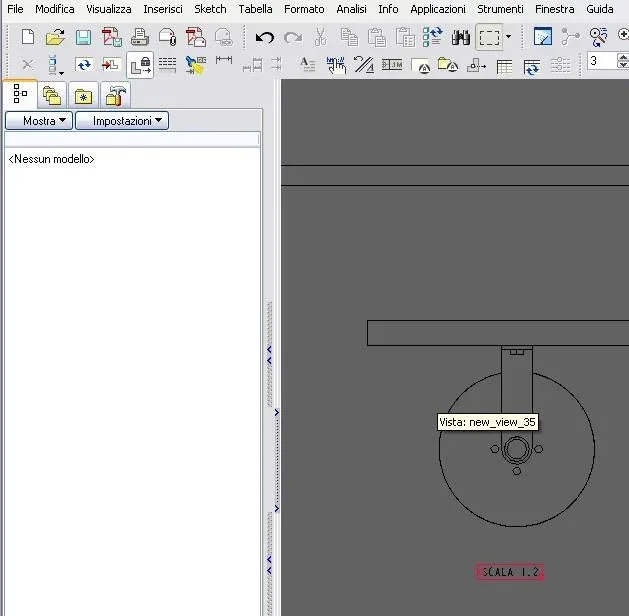Click the repaint screen icon
The height and width of the screenshot is (616, 629).
(x=543, y=37)
